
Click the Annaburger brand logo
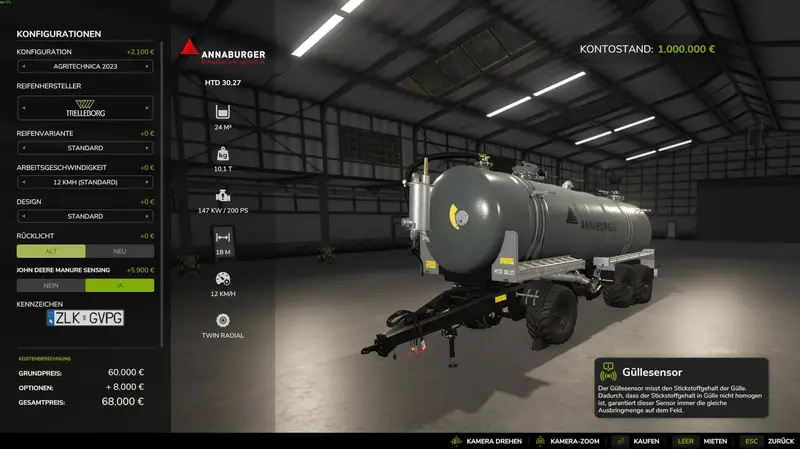click(x=222, y=50)
